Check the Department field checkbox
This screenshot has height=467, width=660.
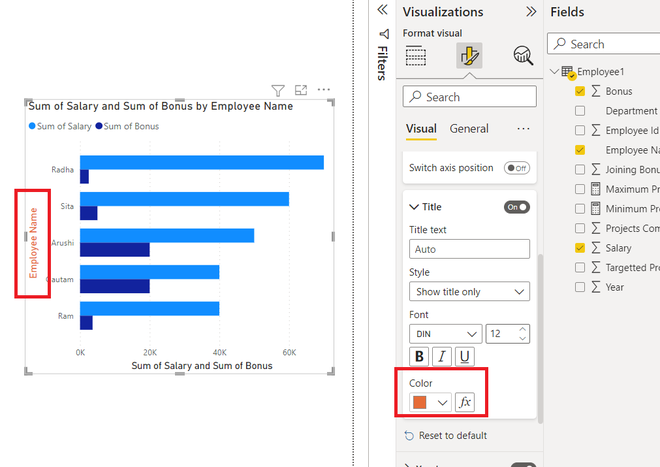pyautogui.click(x=580, y=111)
